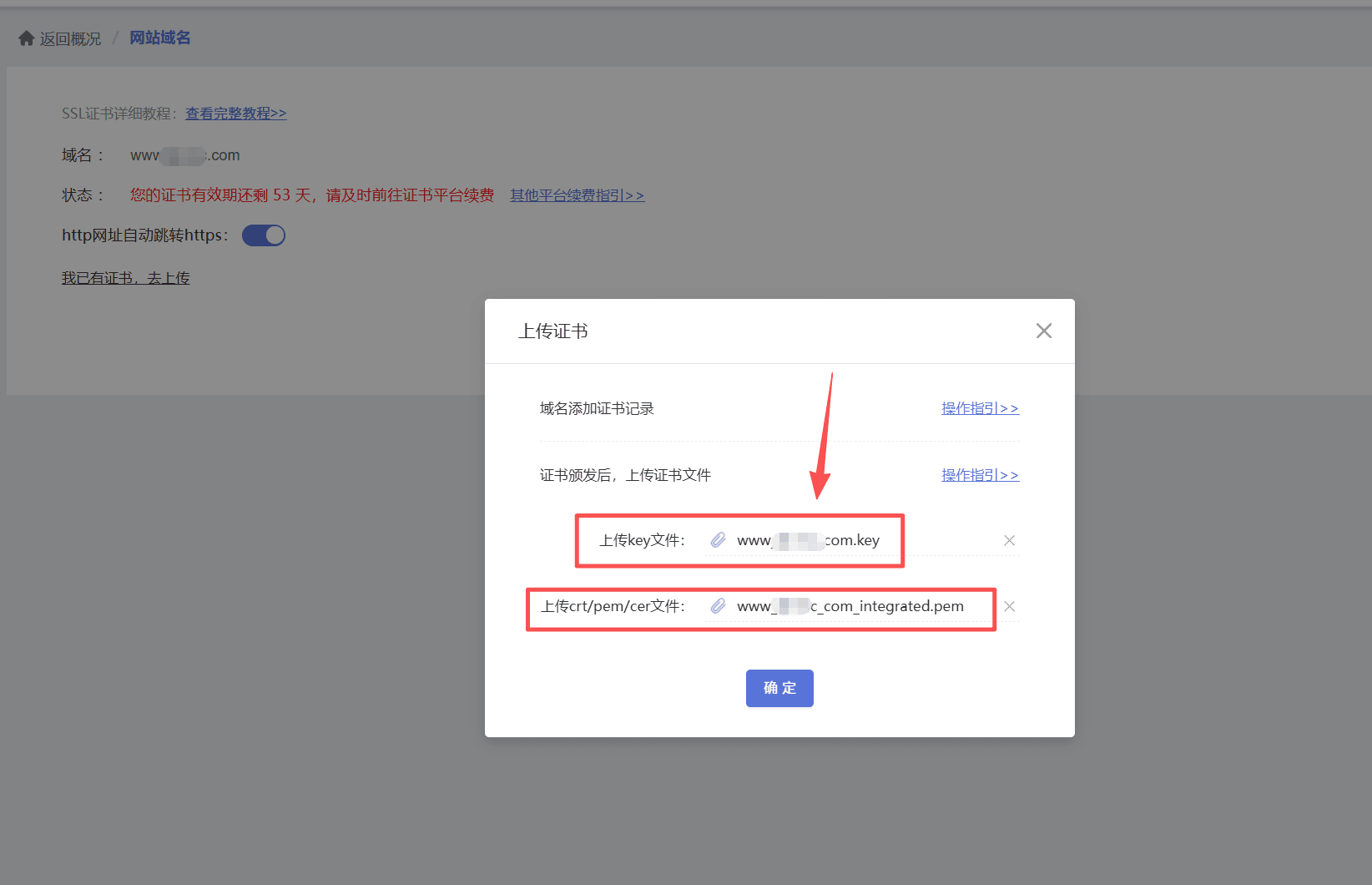Click the 上传key文件 upload field

coord(739,540)
